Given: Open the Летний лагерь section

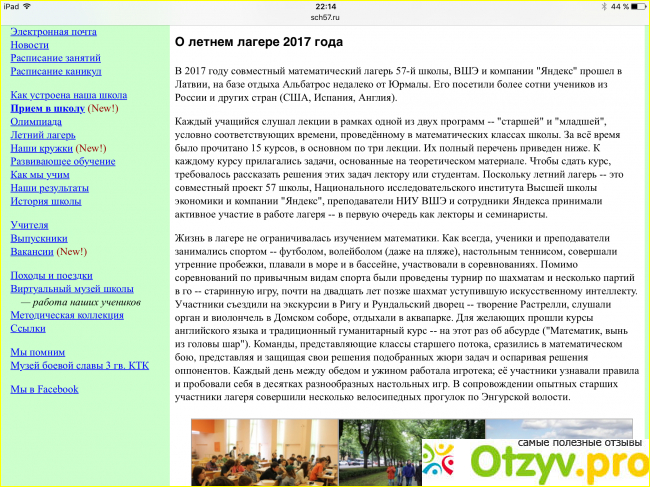Looking at the screenshot, I should (x=42, y=134).
